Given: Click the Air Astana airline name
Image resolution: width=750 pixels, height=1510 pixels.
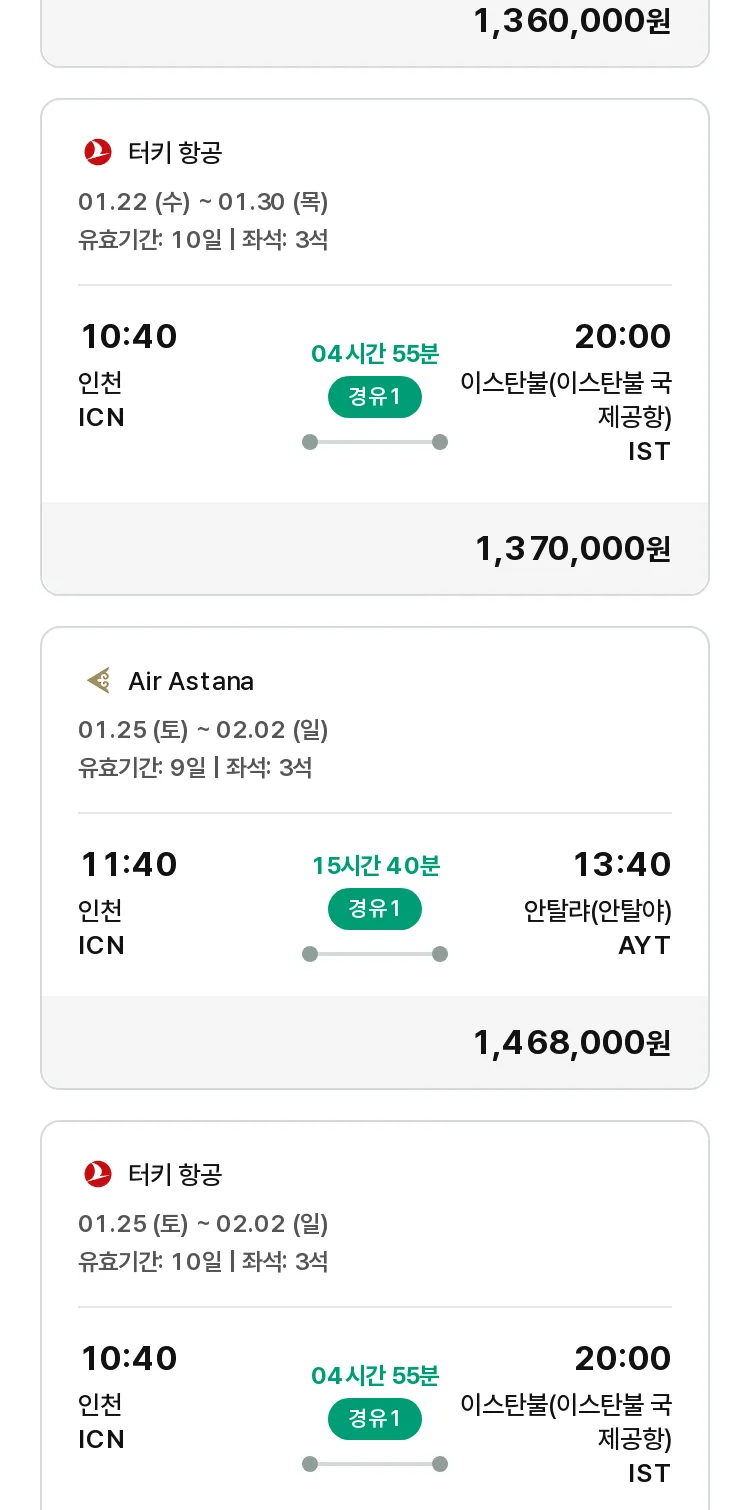Looking at the screenshot, I should click(x=191, y=681).
